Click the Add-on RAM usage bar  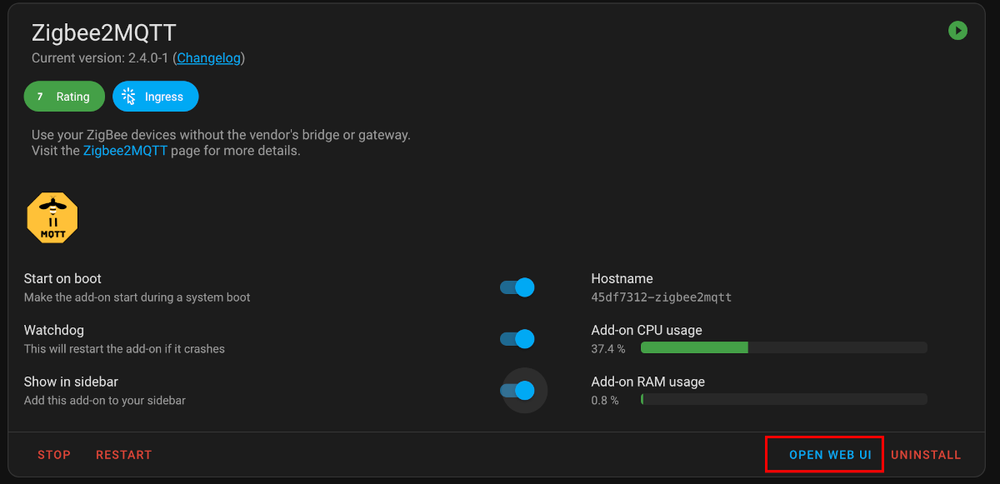[x=783, y=400]
